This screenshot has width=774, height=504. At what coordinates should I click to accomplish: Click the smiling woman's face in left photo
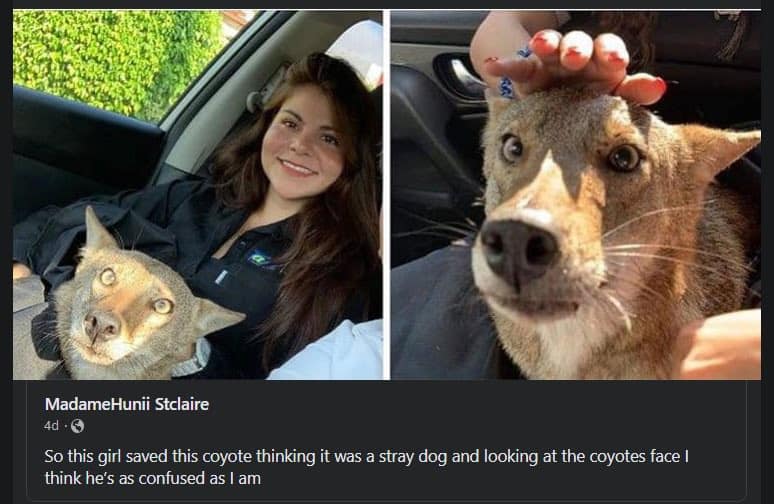301,142
